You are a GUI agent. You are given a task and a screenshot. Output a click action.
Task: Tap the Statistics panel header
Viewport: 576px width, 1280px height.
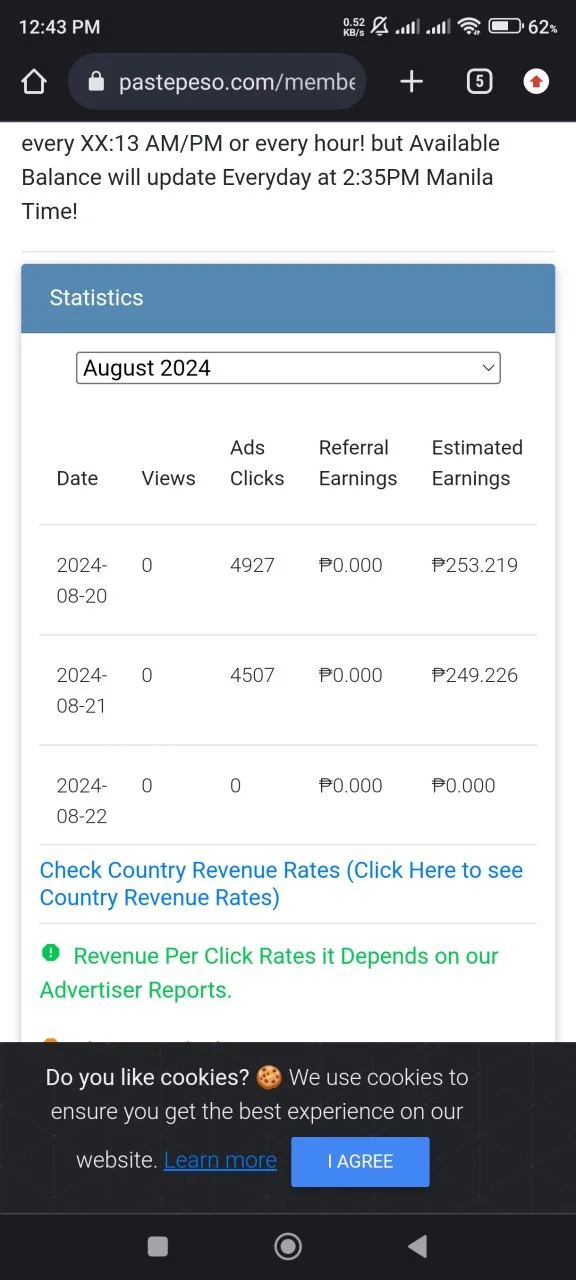click(288, 298)
